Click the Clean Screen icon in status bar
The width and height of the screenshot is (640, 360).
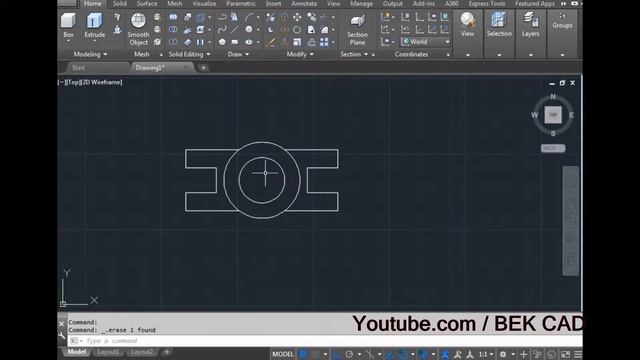pos(565,354)
